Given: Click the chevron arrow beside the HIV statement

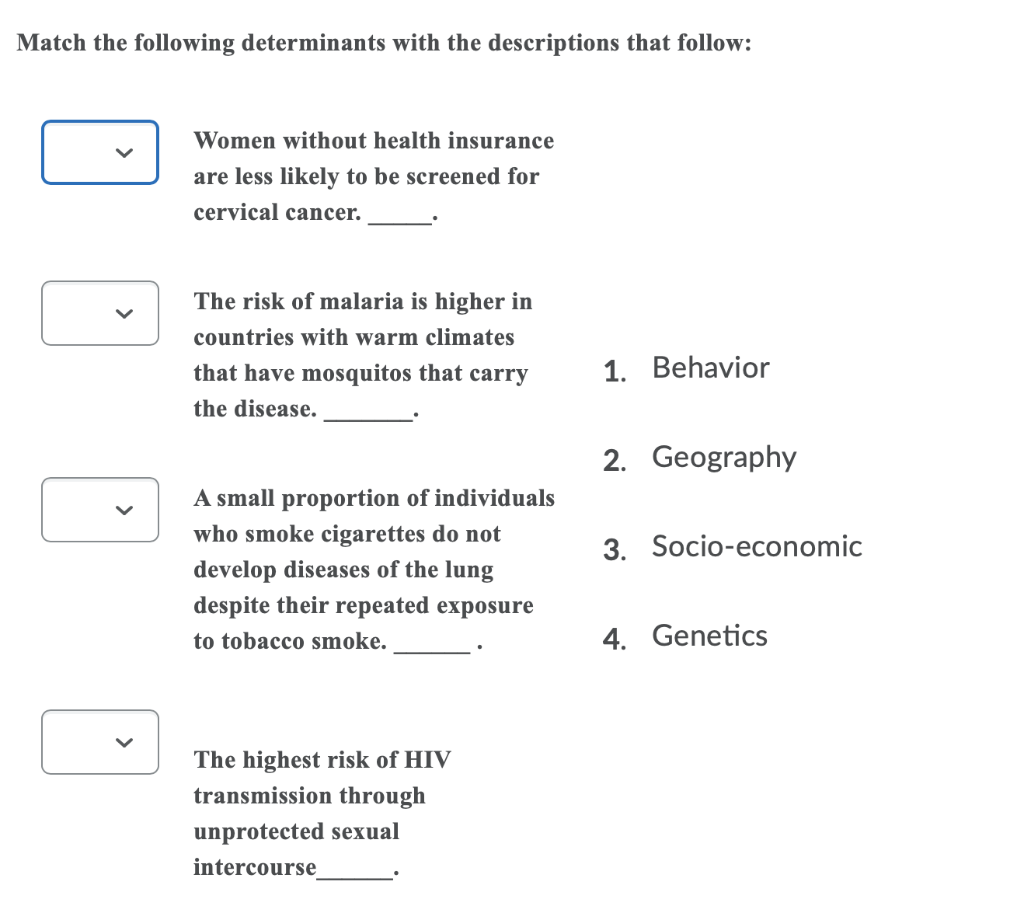Looking at the screenshot, I should pyautogui.click(x=124, y=743).
